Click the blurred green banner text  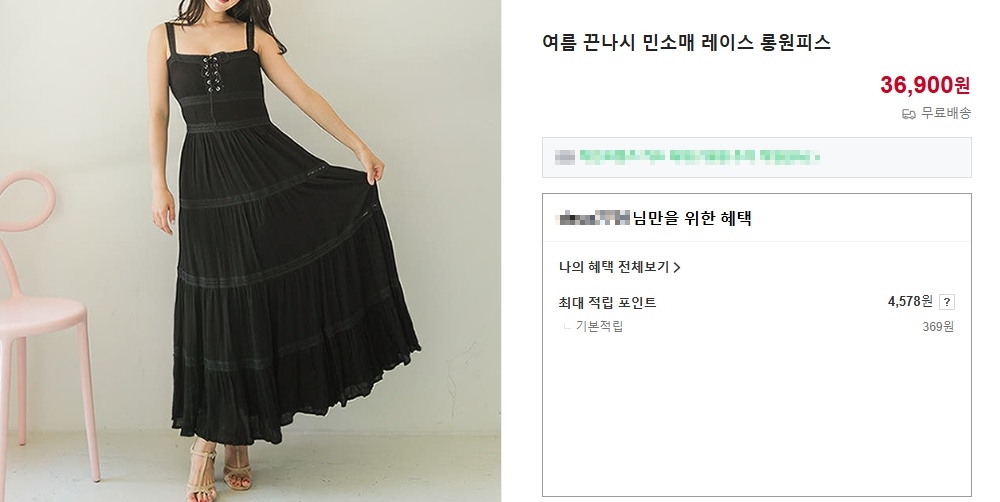[x=699, y=156]
